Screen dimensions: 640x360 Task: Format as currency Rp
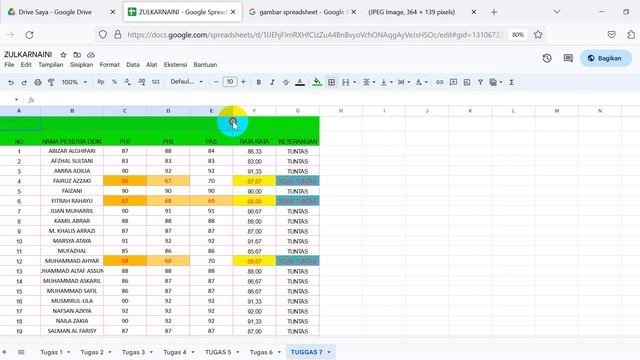101,82
